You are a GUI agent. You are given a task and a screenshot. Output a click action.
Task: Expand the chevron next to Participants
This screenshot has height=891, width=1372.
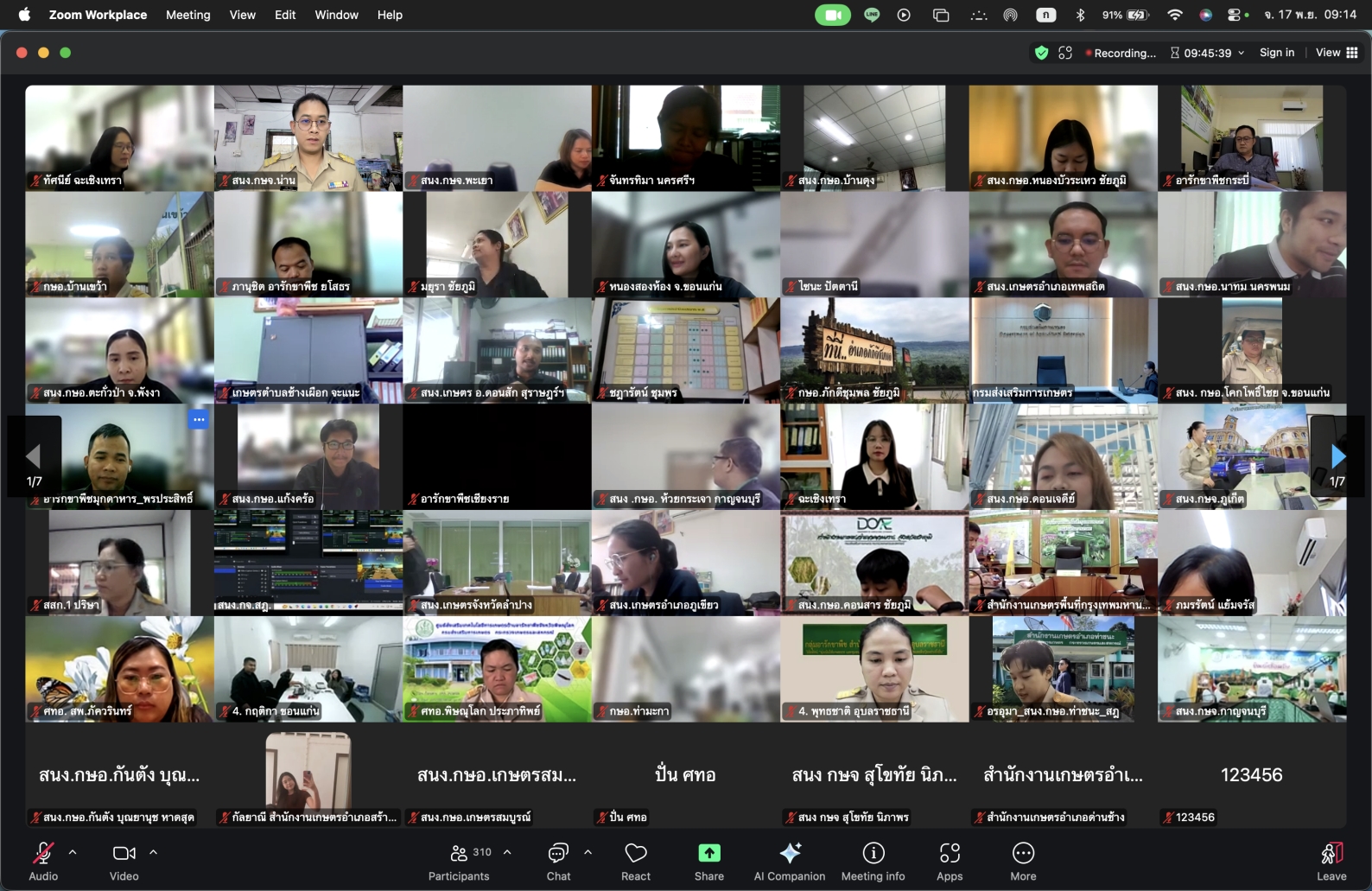[507, 852]
